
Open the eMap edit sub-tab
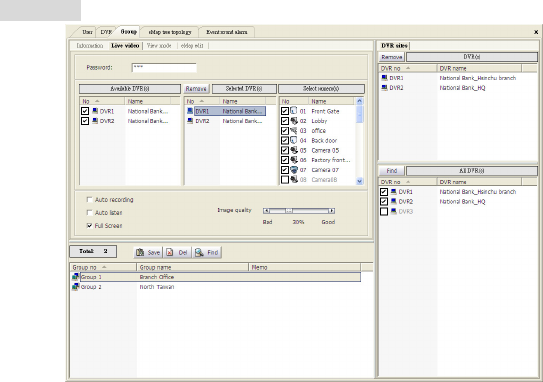click(x=192, y=46)
